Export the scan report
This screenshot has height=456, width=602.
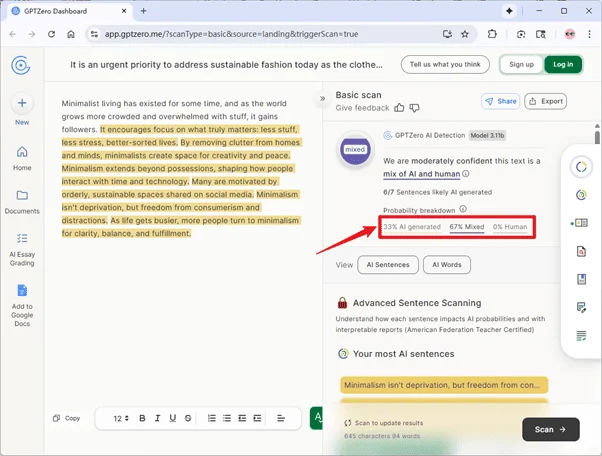(x=546, y=101)
